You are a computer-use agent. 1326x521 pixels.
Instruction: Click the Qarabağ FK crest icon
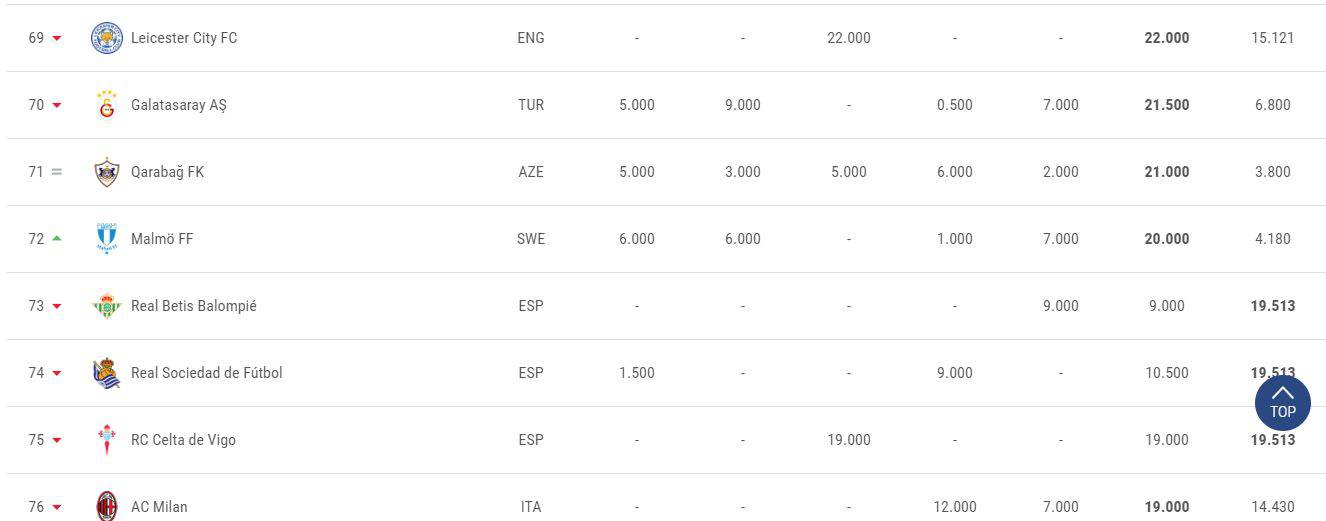(107, 172)
